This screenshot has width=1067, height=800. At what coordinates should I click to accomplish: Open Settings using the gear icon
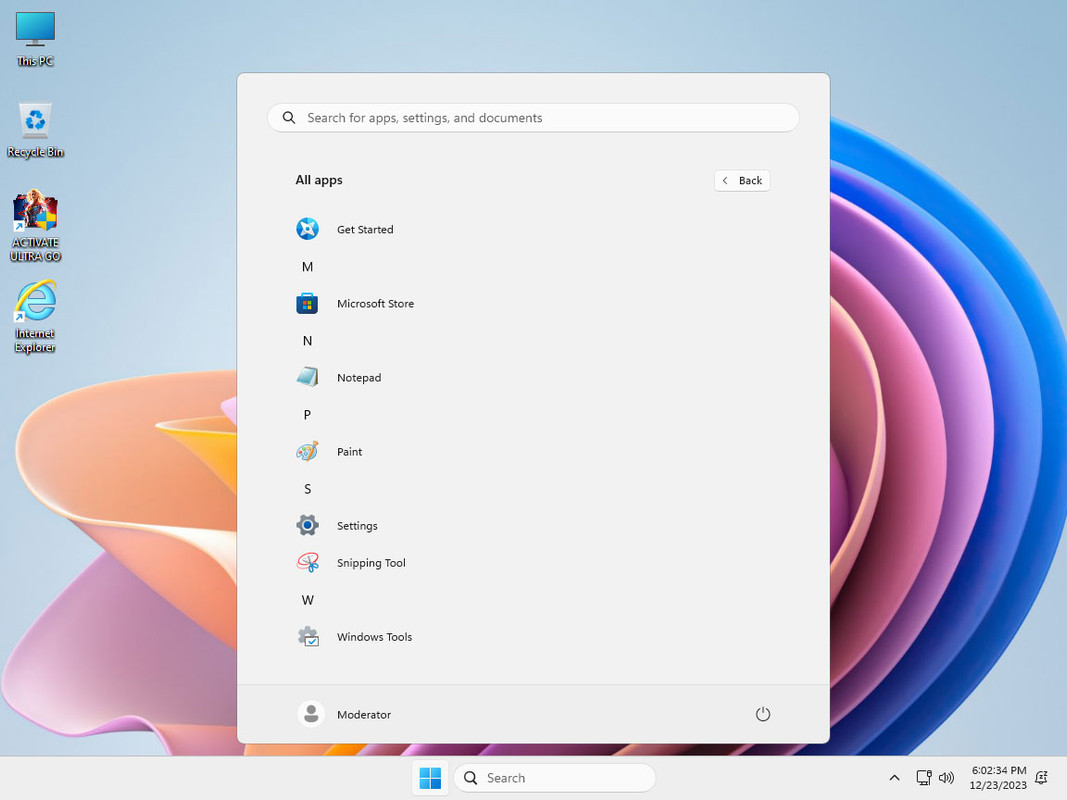click(x=308, y=525)
